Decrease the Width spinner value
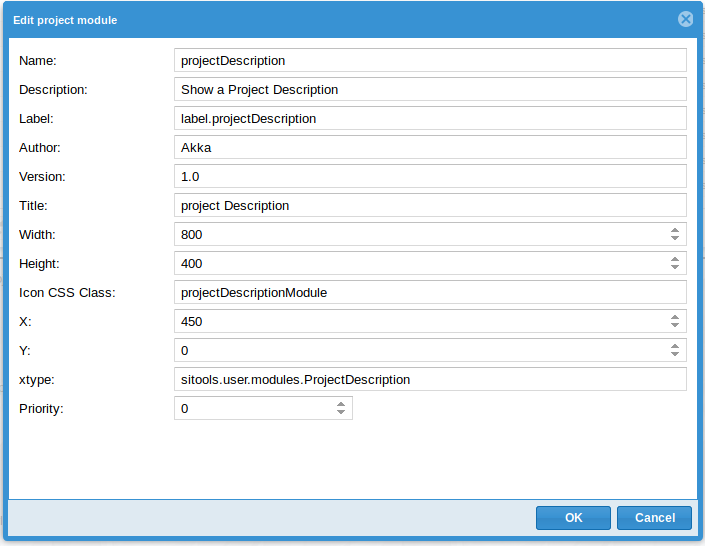Viewport: 705px width, 546px height. 674,237
